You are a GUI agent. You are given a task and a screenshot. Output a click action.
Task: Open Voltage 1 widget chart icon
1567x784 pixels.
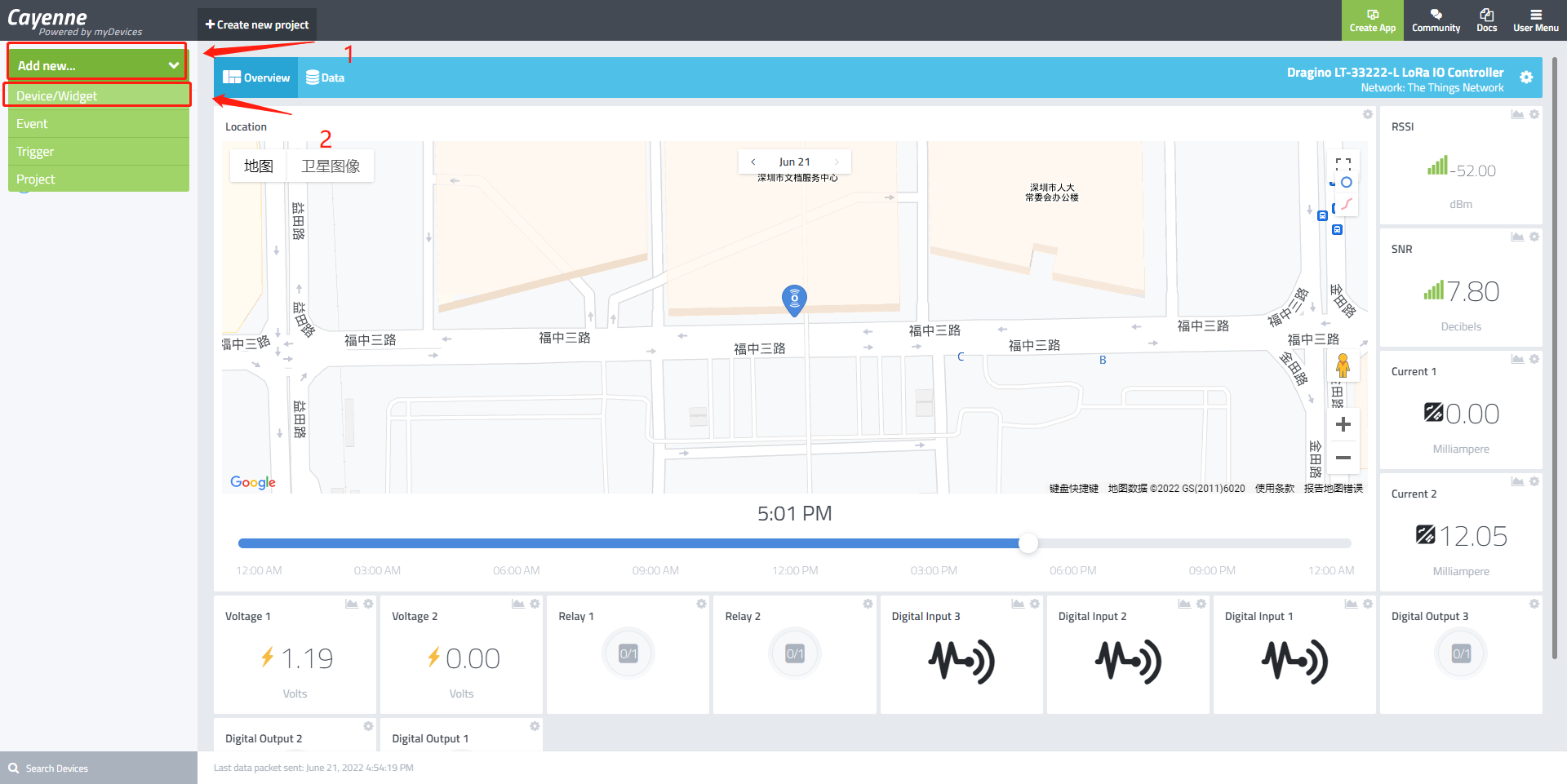tap(351, 604)
